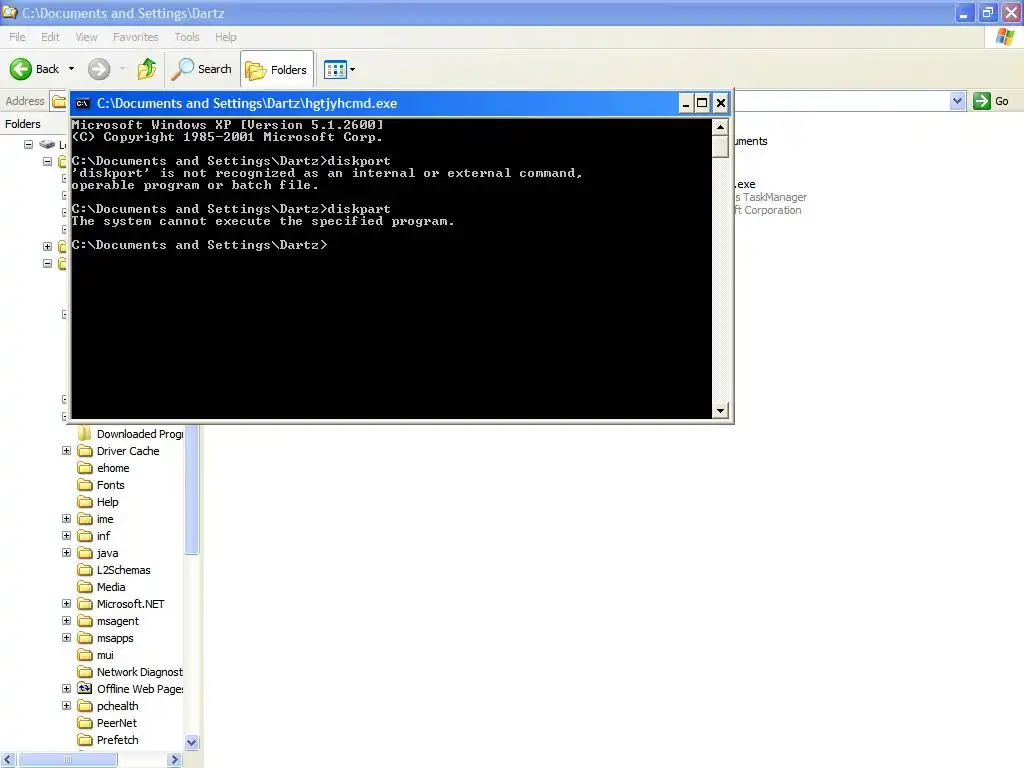Image resolution: width=1024 pixels, height=768 pixels.
Task: Open the address bar dropdown arrow
Action: pos(957,101)
